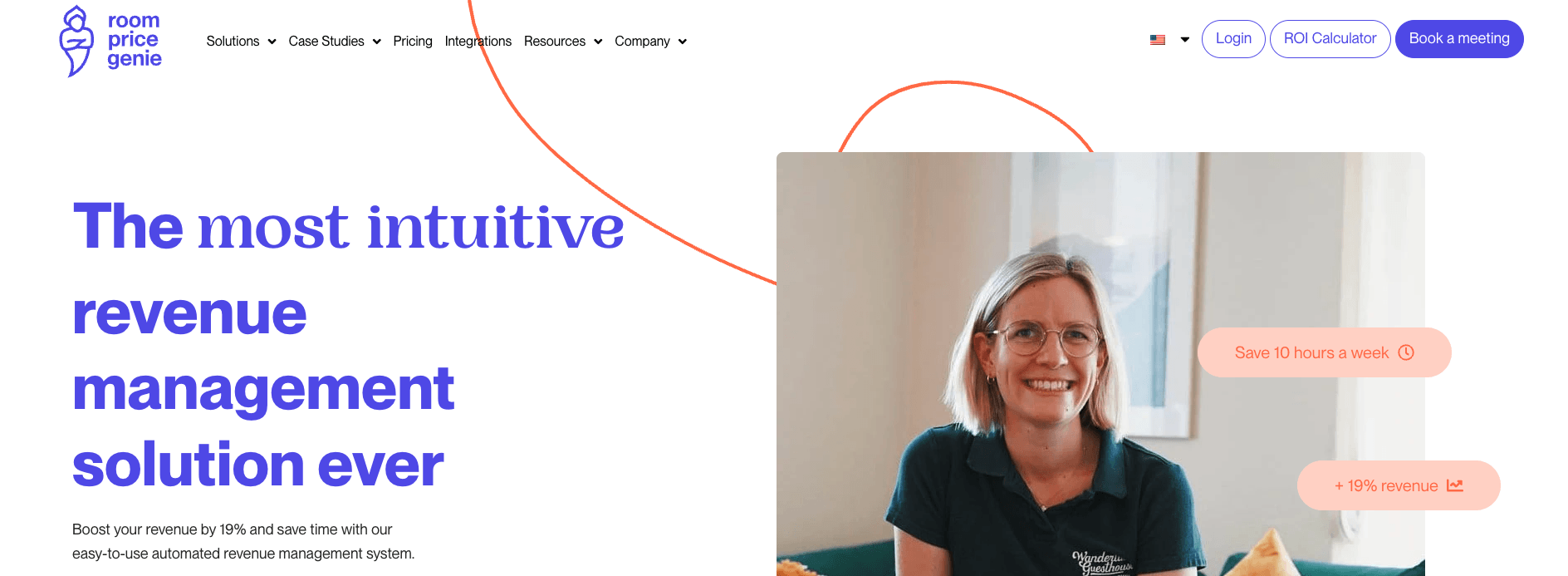Click the Room Price Genie logo icon
Screen dimensions: 1568x576
pos(76,41)
